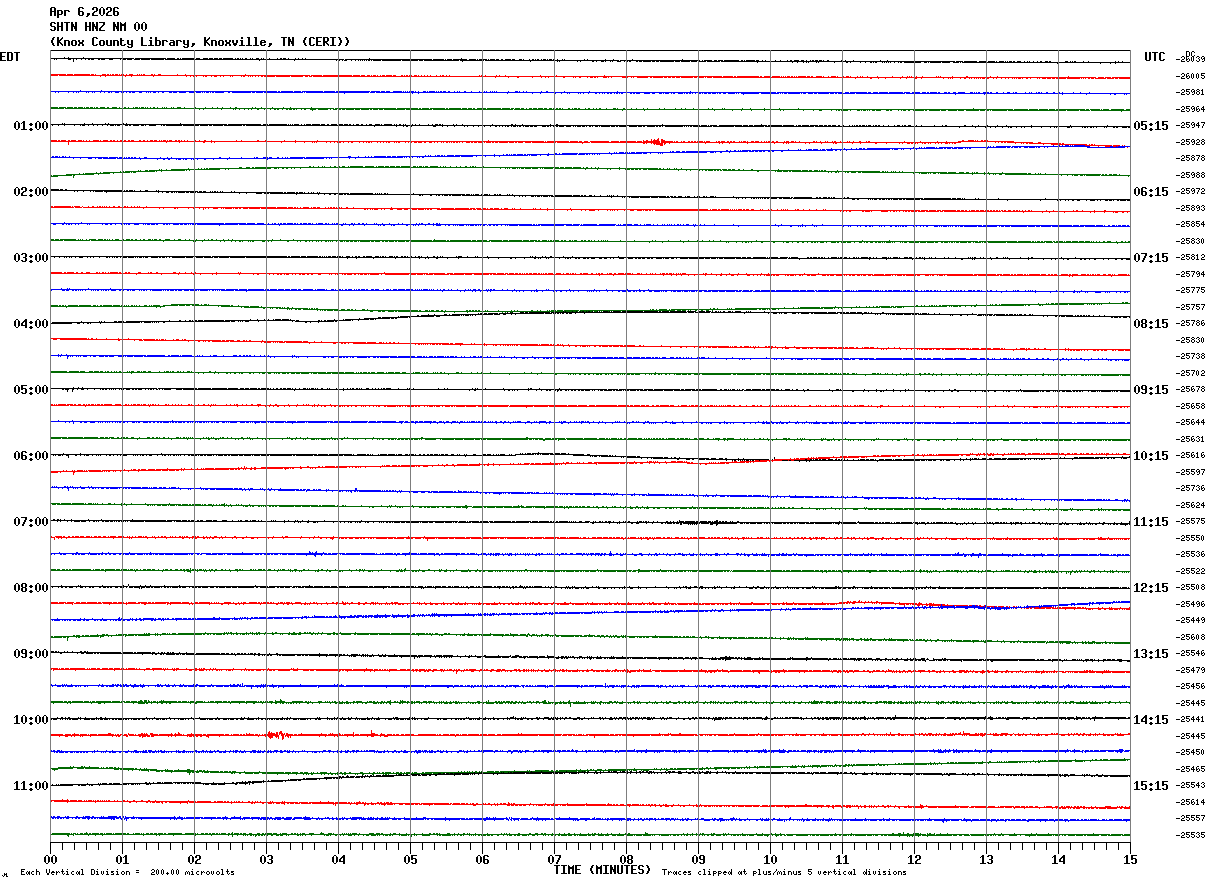Click minute axis tick label "12"
The width and height of the screenshot is (1210, 886).
914,859
